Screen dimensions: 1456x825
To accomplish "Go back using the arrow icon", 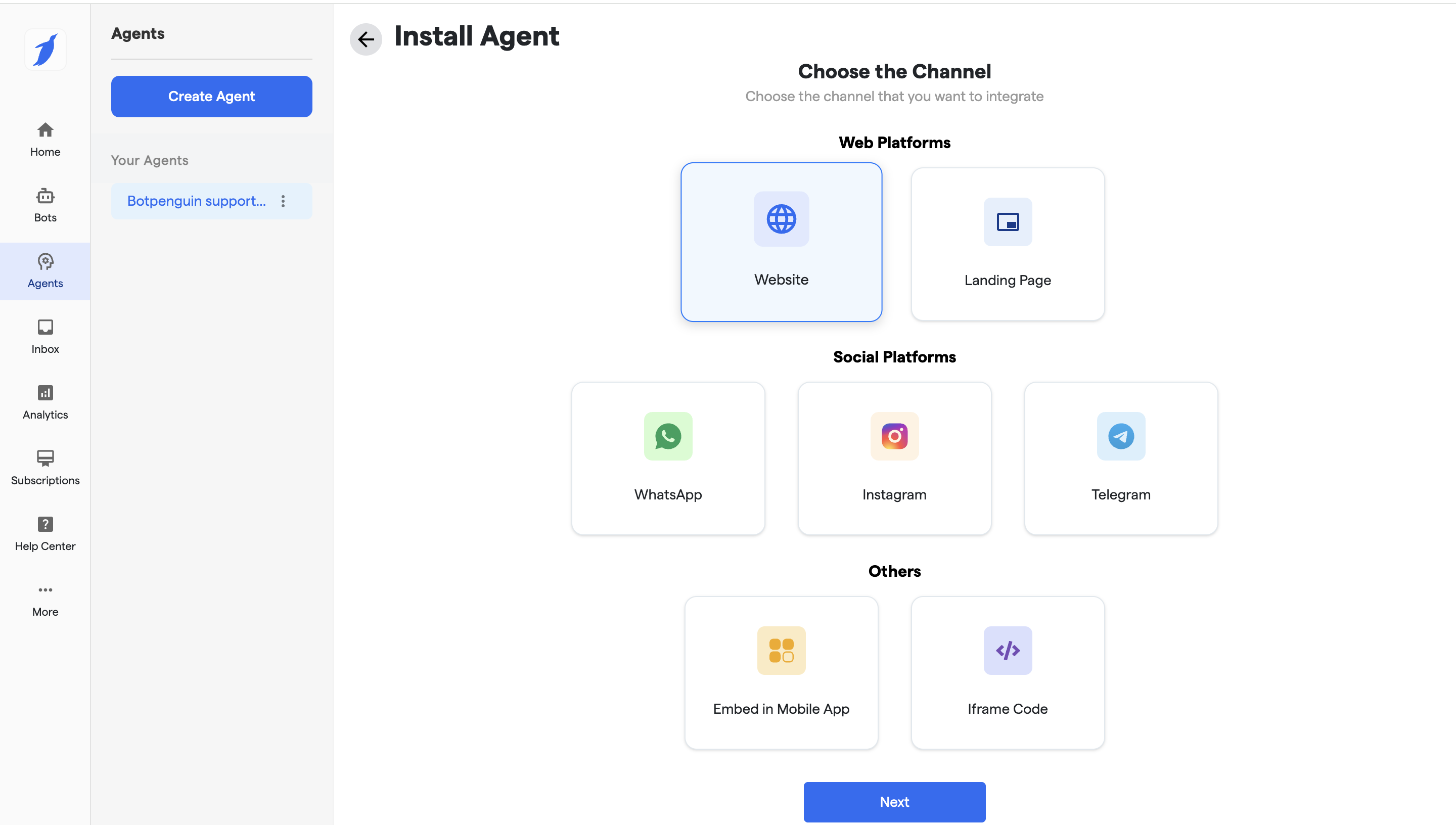I will click(366, 39).
